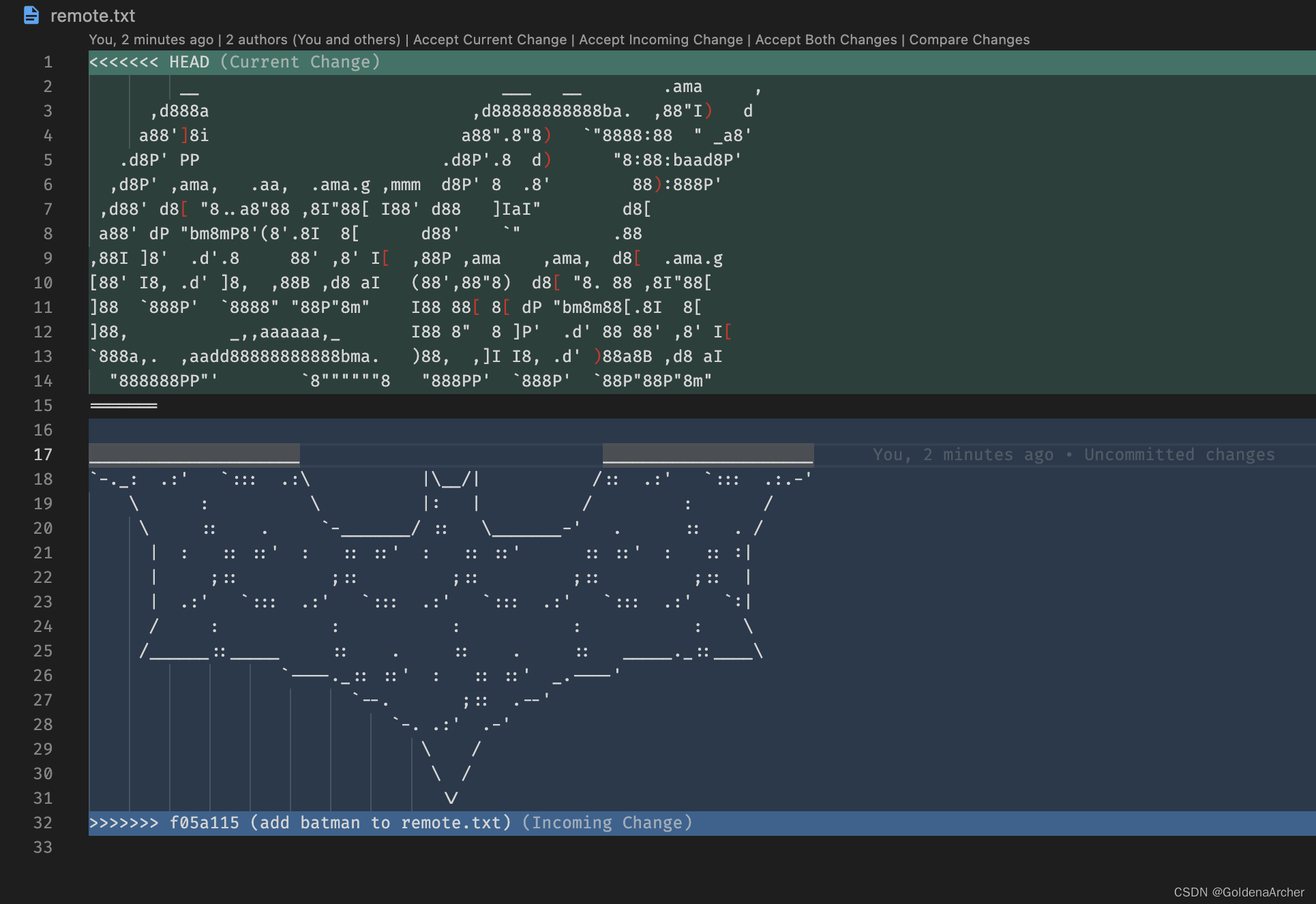Click the '>>>>>>> f05a115' incoming change line
Viewport: 1316px width, 904px height.
click(702, 823)
